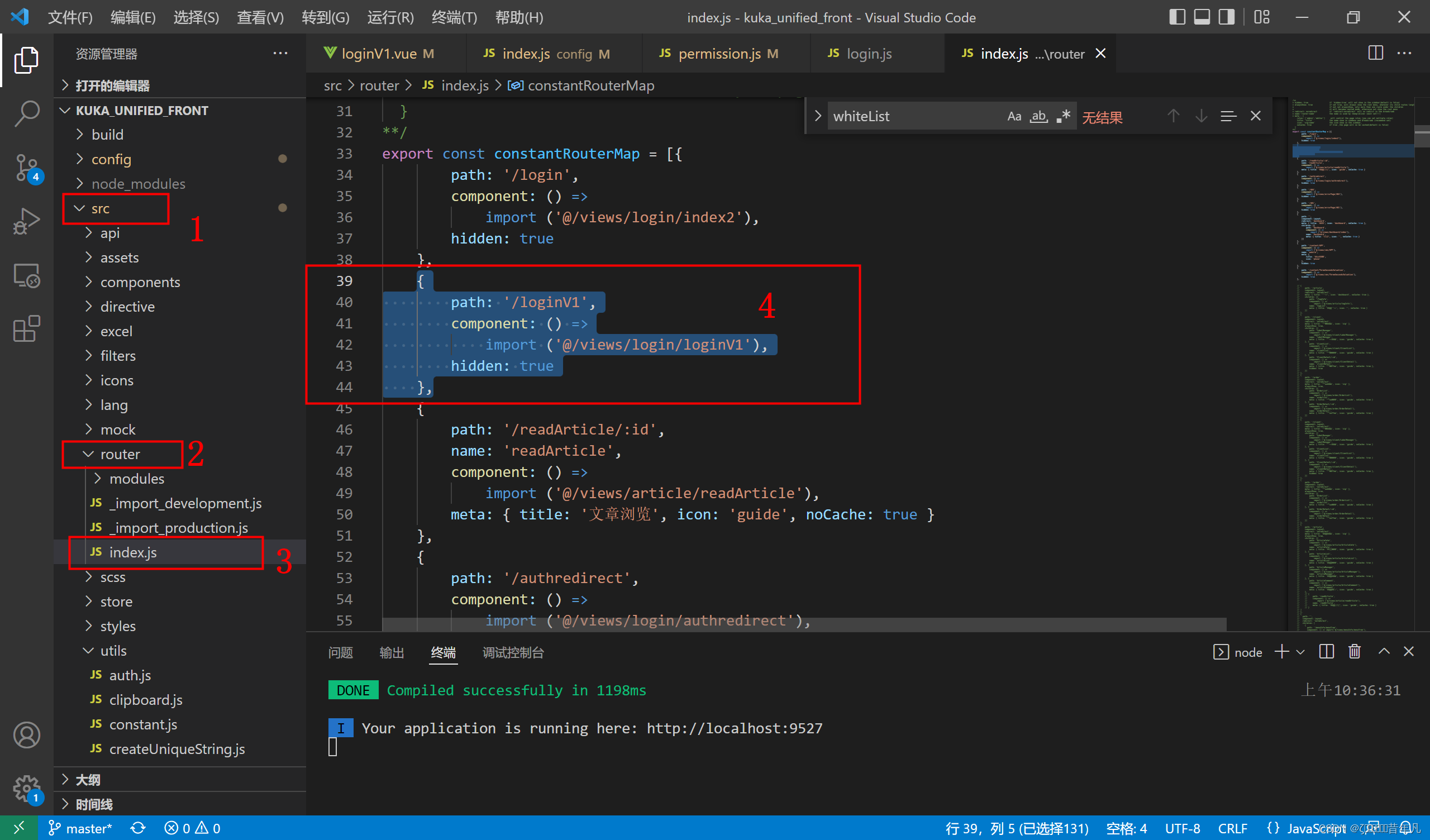Image resolution: width=1430 pixels, height=840 pixels.
Task: Switch to the 问题 panel tab
Action: pos(341,653)
